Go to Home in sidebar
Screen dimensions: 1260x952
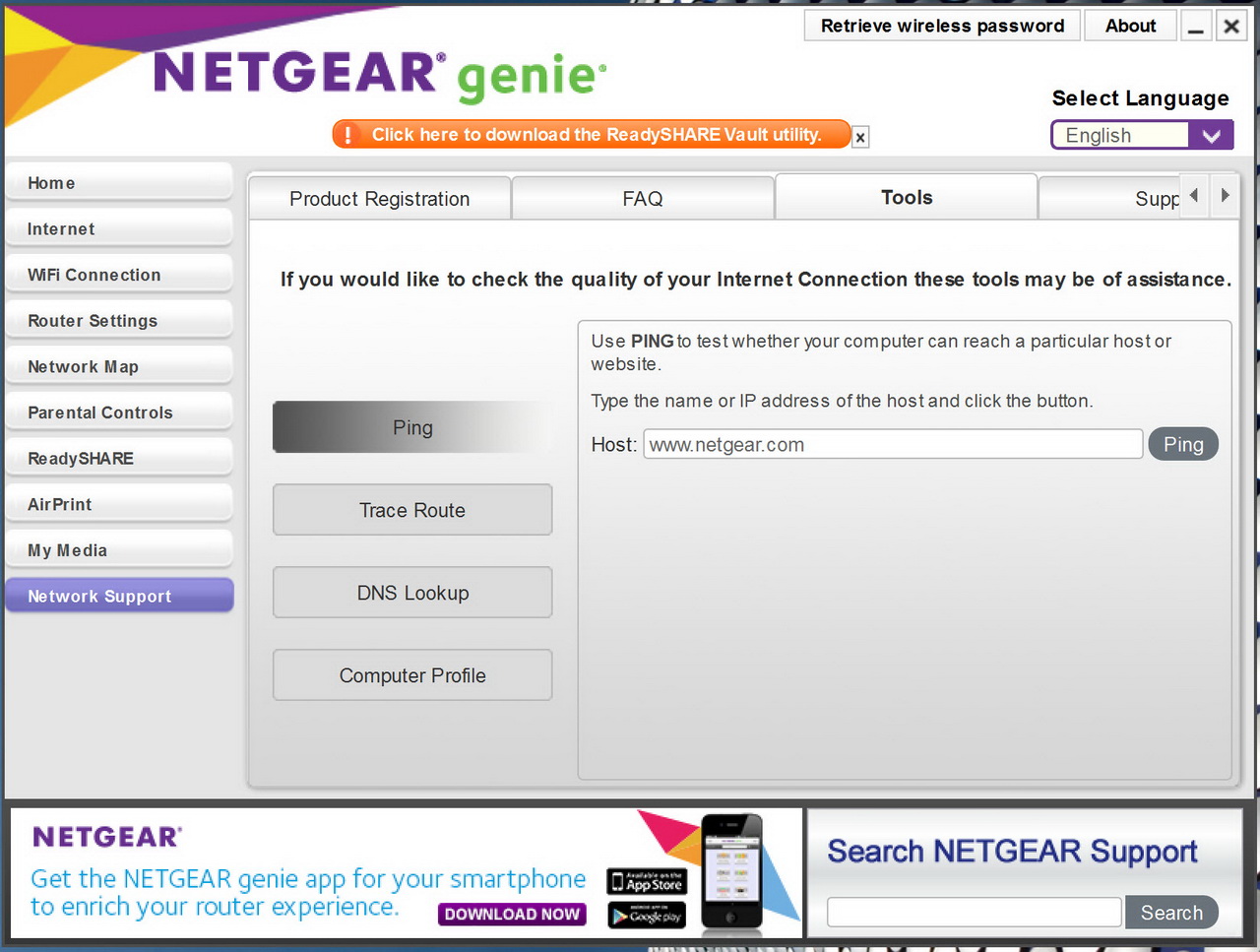click(119, 183)
